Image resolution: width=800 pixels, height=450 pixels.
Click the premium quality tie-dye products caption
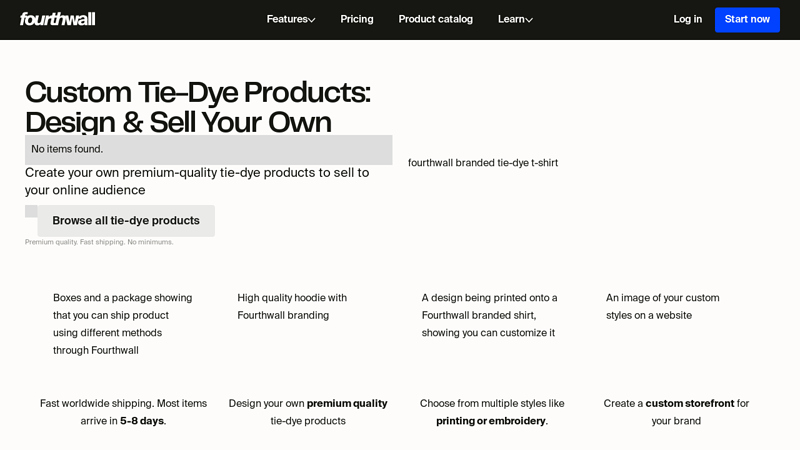[x=308, y=411]
